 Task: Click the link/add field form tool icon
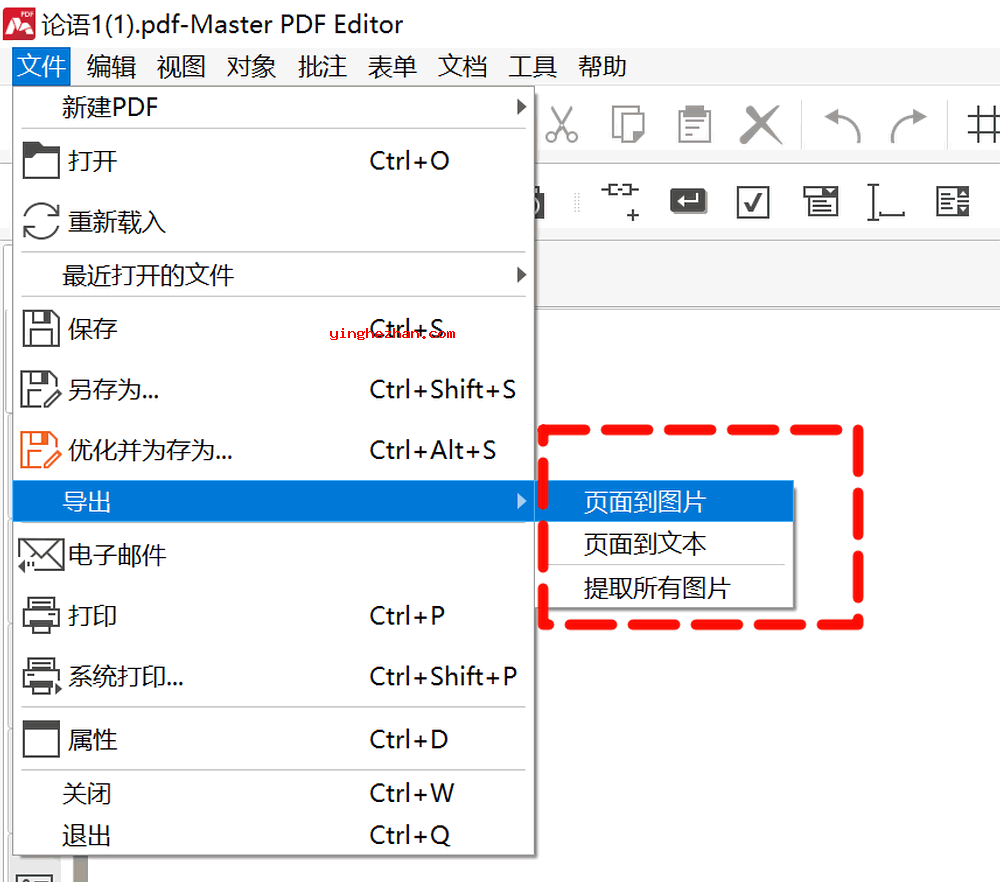[621, 202]
